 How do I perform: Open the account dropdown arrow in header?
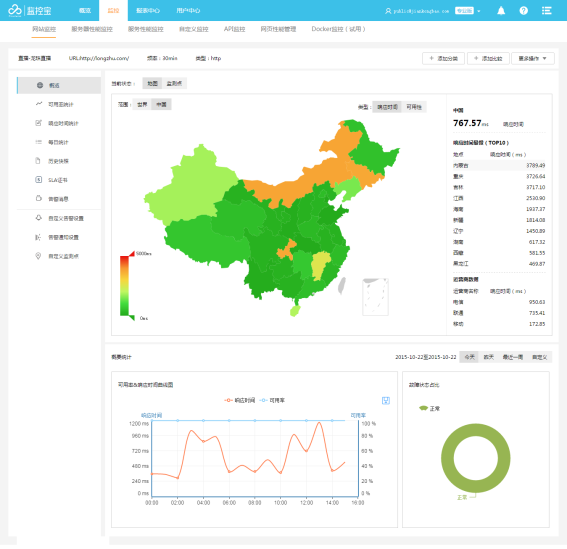point(479,11)
